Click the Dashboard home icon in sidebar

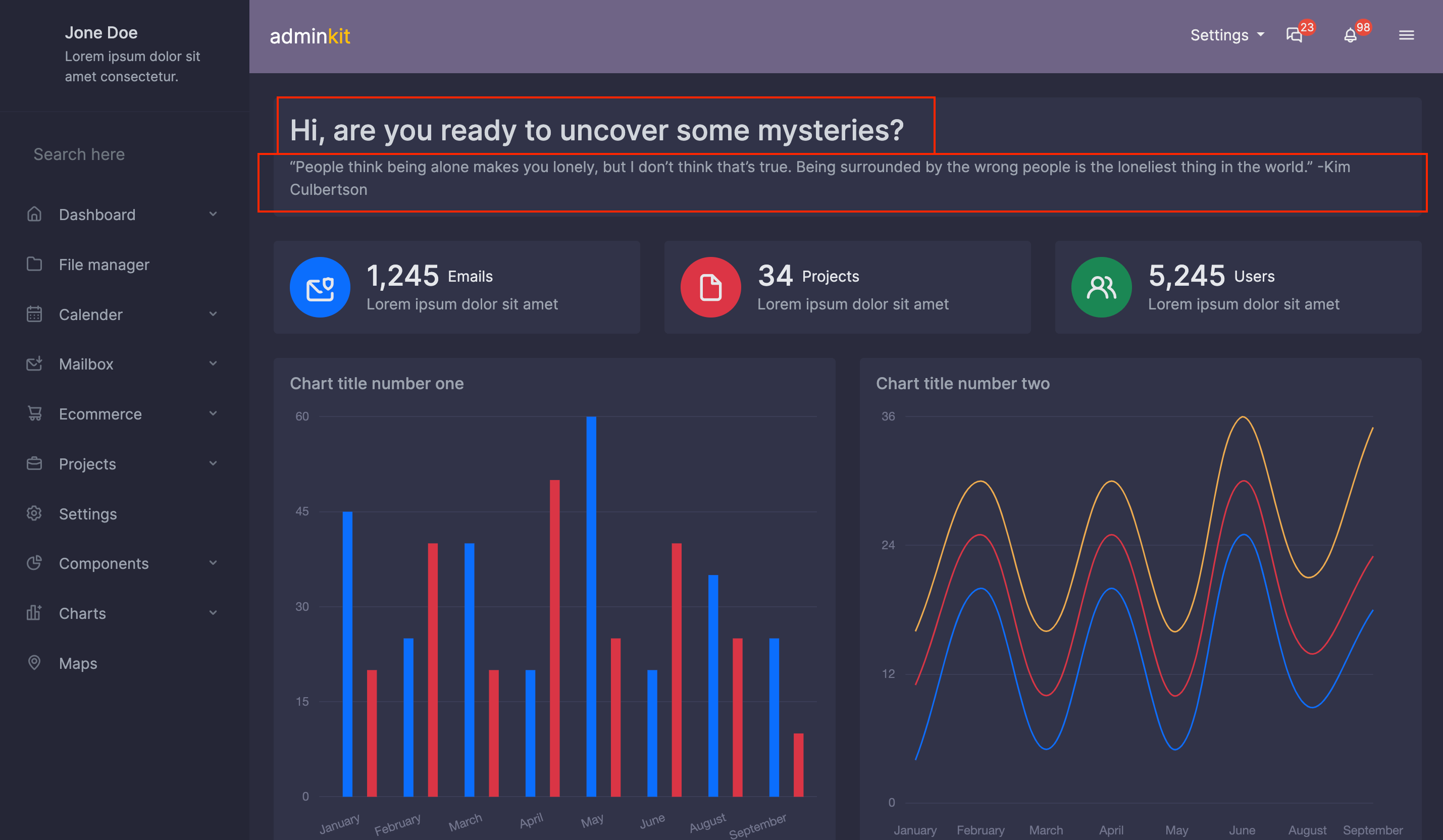point(34,214)
